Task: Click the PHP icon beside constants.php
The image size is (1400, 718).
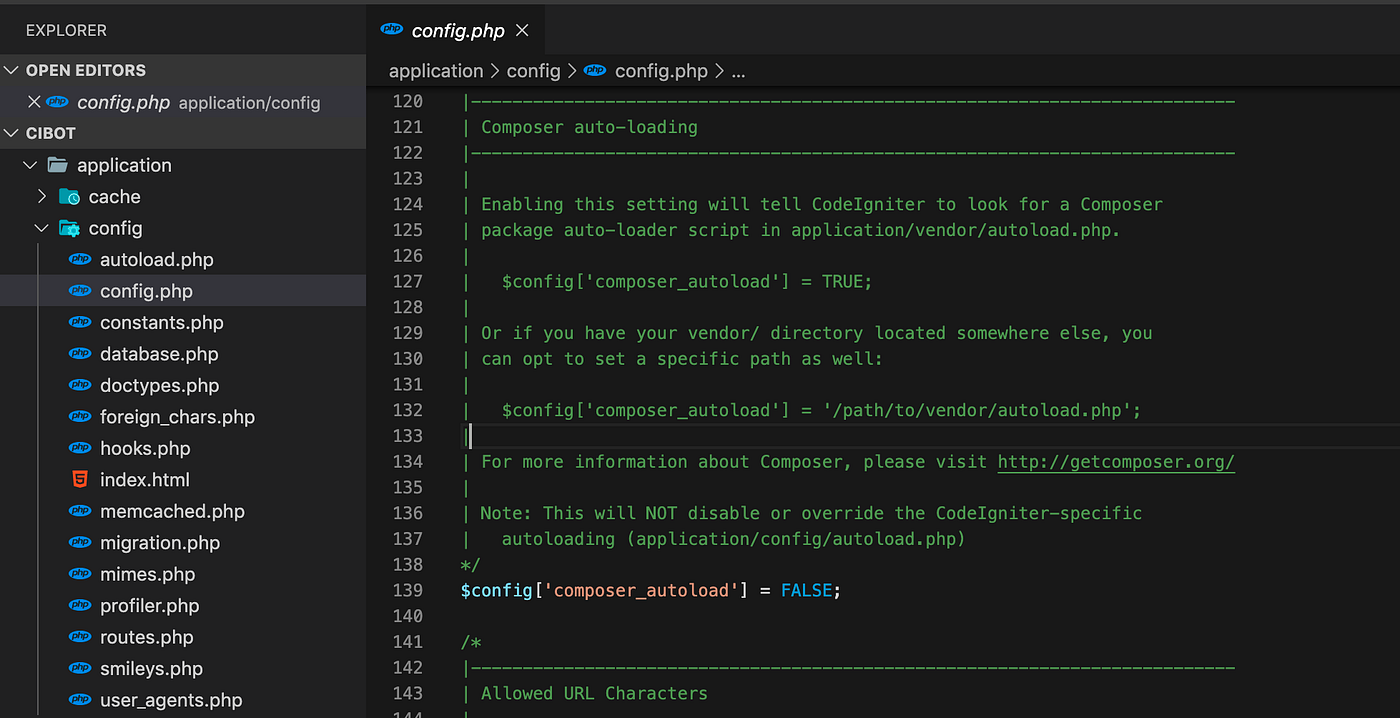Action: (80, 322)
